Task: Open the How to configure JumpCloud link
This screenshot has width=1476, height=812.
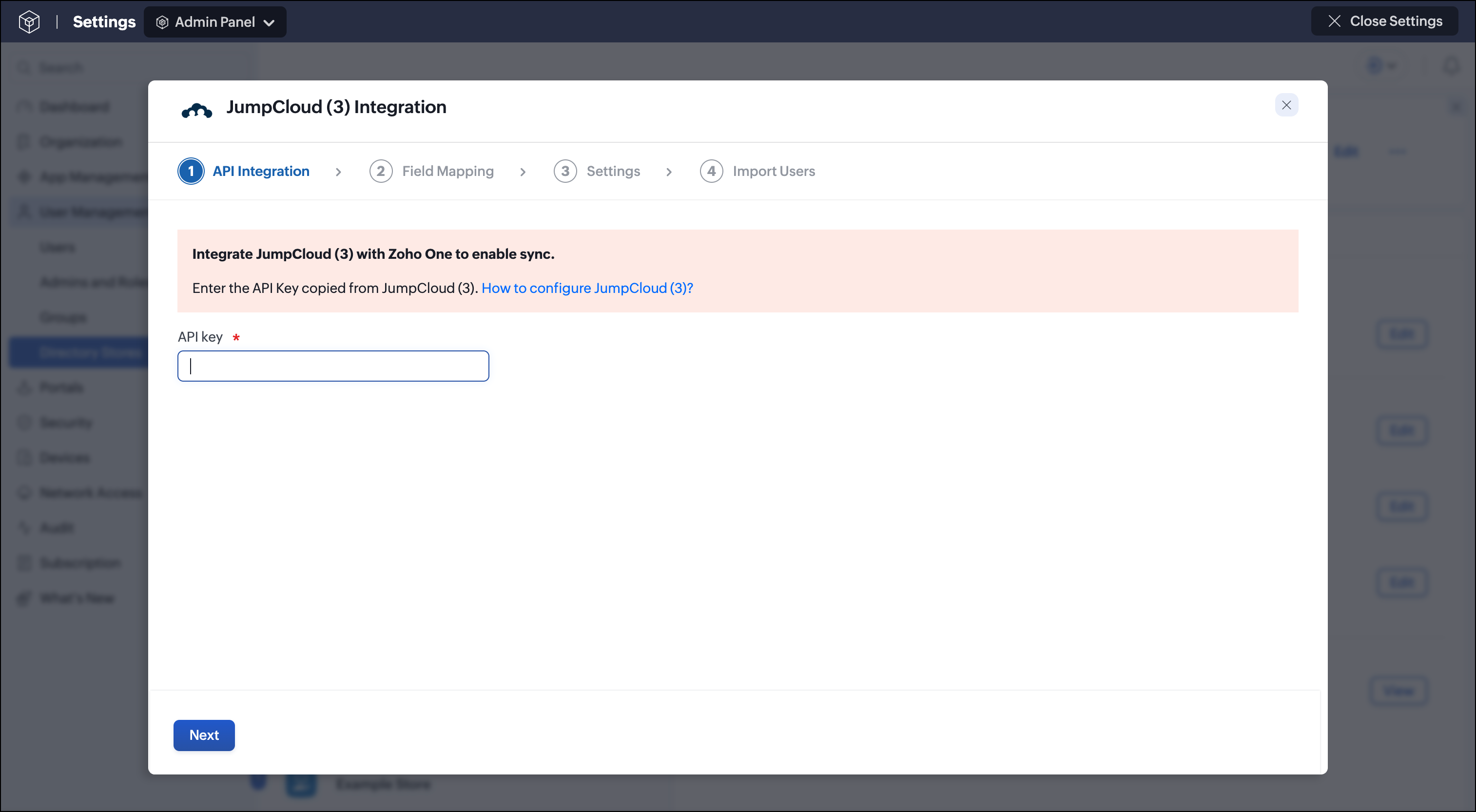Action: [587, 288]
